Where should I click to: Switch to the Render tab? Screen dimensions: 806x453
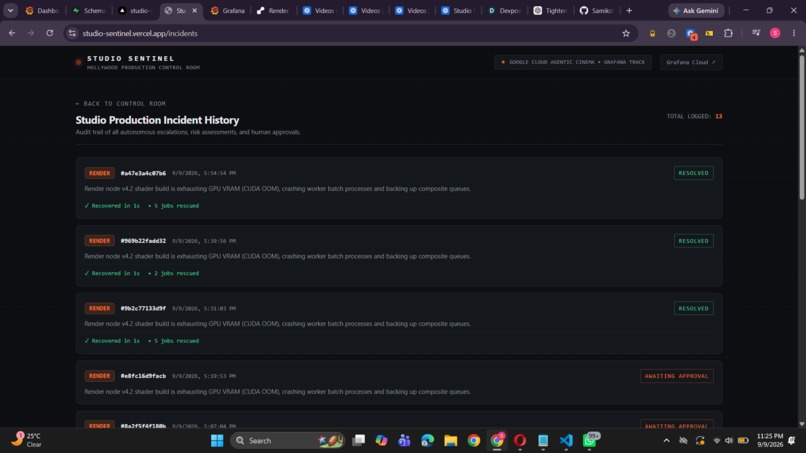tap(273, 10)
